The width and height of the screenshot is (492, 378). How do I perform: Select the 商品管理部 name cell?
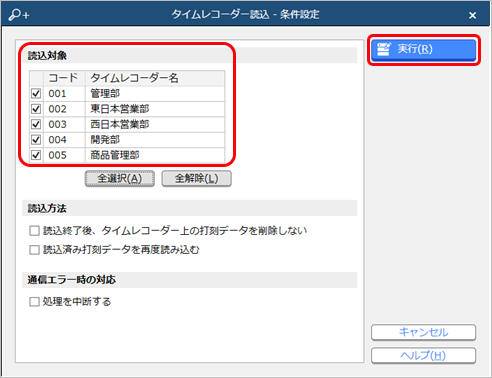pos(155,155)
